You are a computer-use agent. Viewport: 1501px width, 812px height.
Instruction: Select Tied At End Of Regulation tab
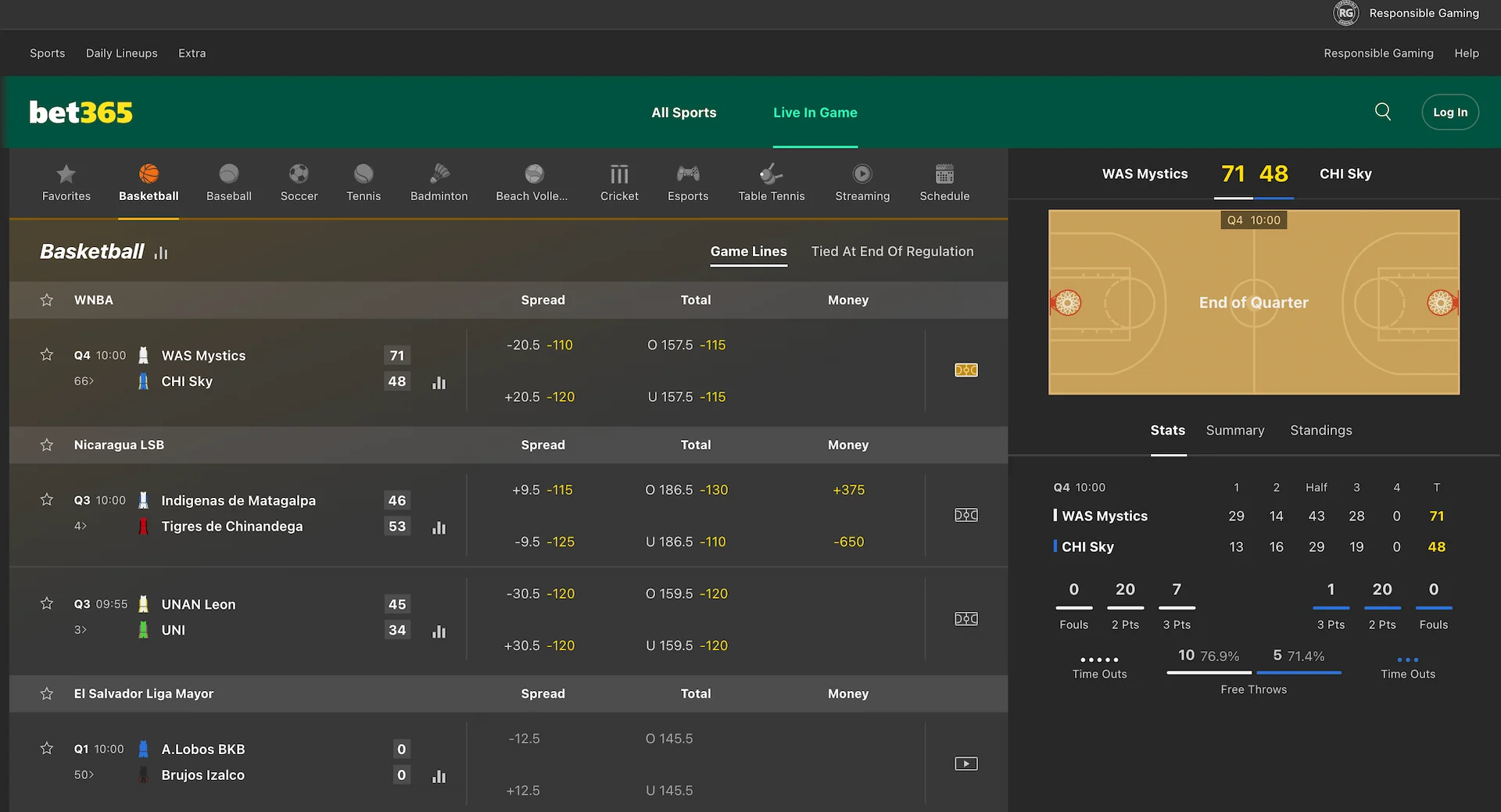[892, 252]
